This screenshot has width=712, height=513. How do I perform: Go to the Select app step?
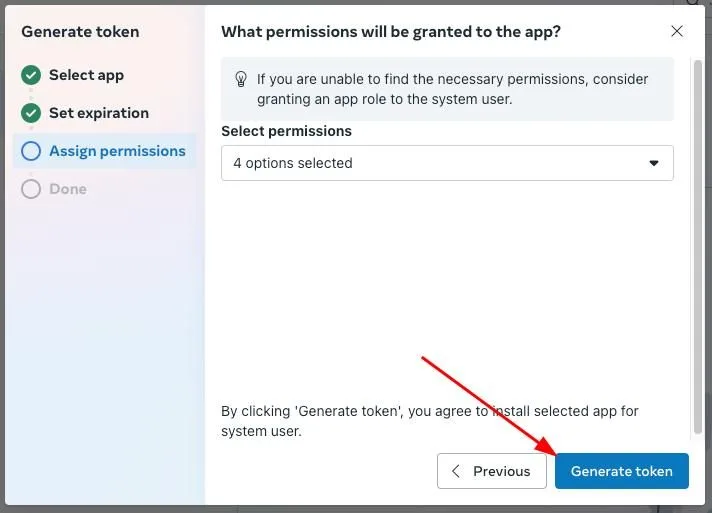86,75
